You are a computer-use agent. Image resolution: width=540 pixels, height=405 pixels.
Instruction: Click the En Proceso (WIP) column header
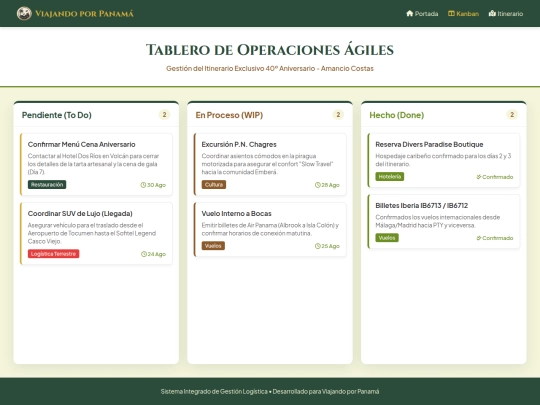(x=229, y=115)
